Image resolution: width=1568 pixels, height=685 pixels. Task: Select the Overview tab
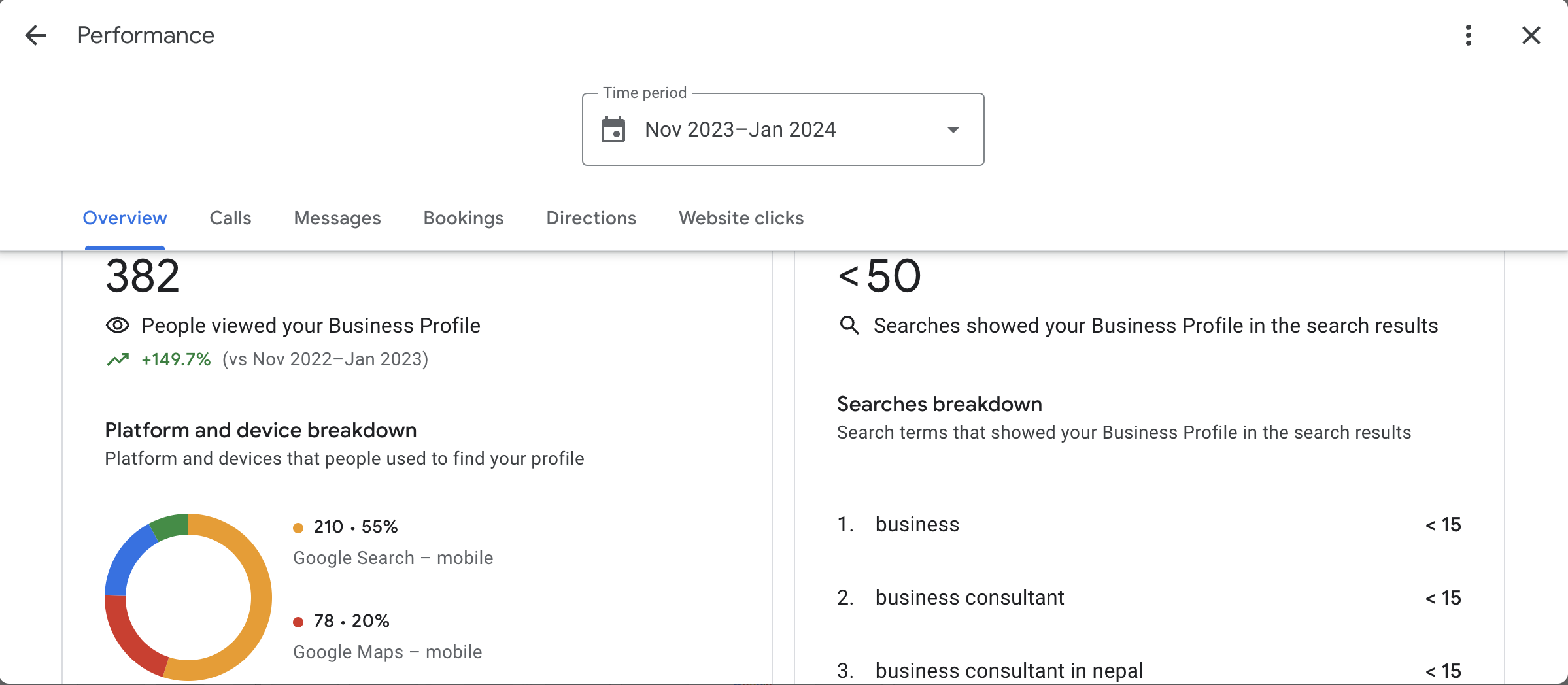[125, 218]
